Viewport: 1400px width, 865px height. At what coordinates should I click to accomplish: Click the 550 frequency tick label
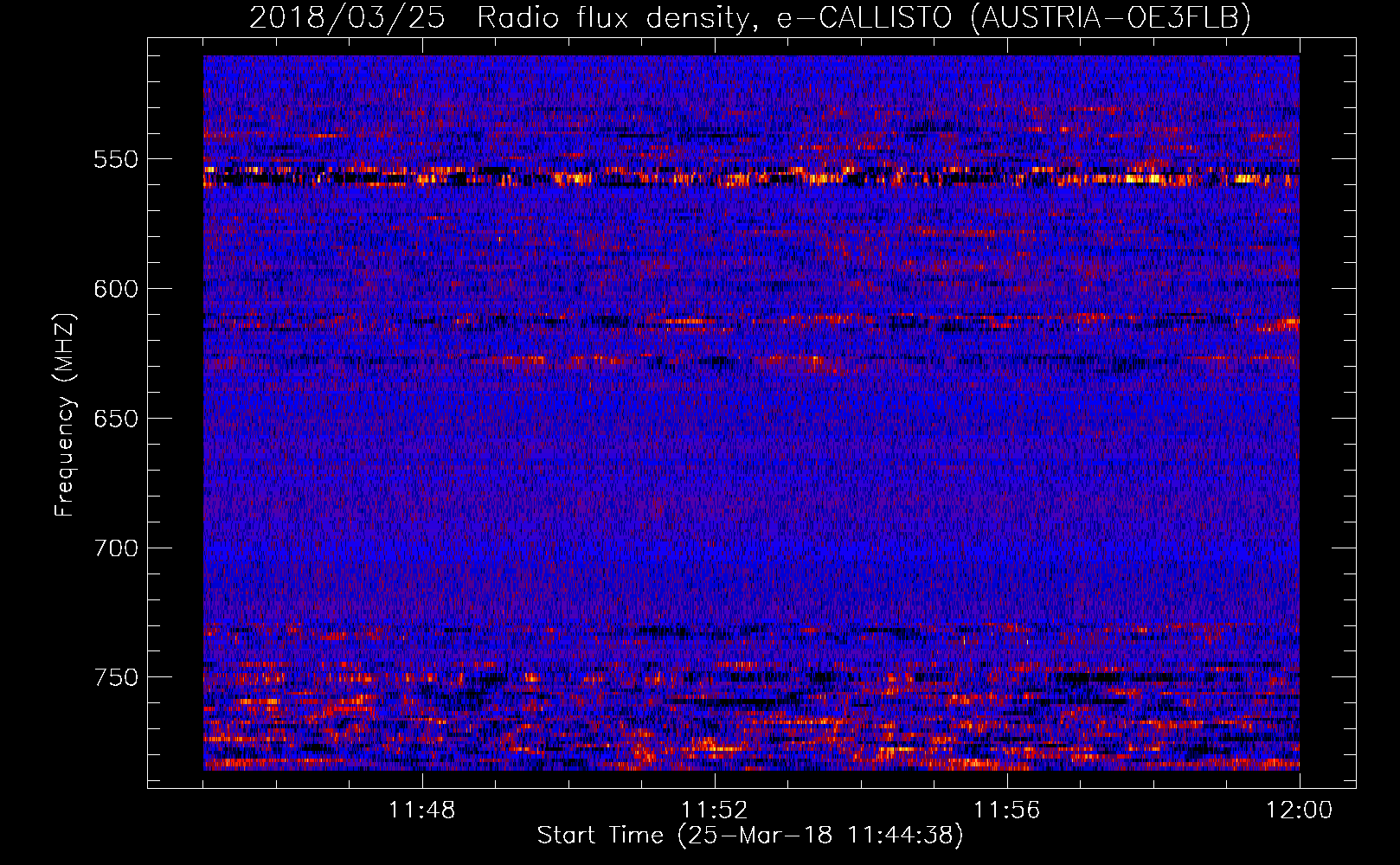coord(116,159)
